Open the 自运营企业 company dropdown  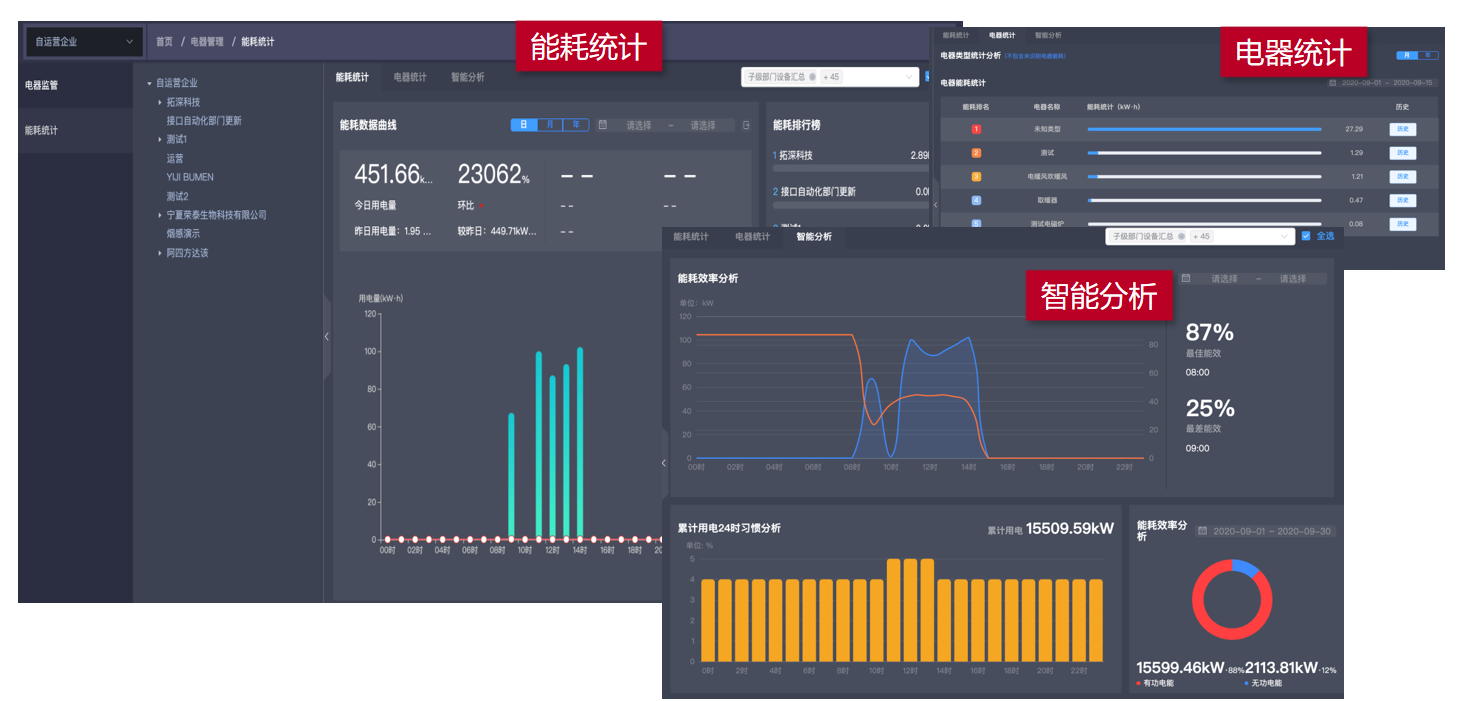coord(84,42)
